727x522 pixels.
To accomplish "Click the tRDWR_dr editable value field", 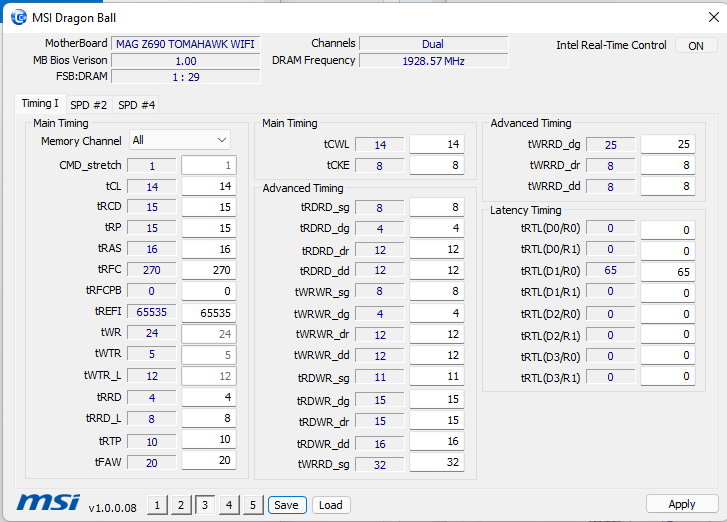I will point(437,420).
